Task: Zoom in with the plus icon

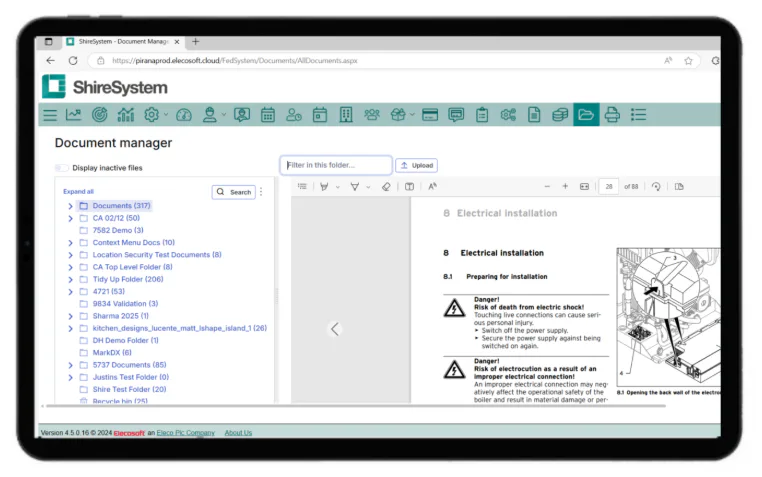Action: click(x=565, y=187)
